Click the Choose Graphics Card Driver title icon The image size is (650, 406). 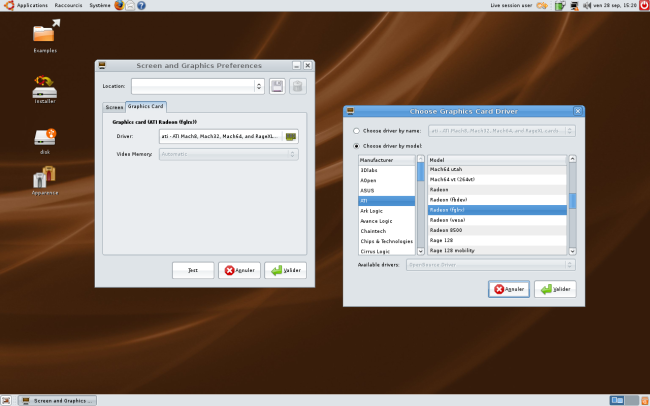350,111
